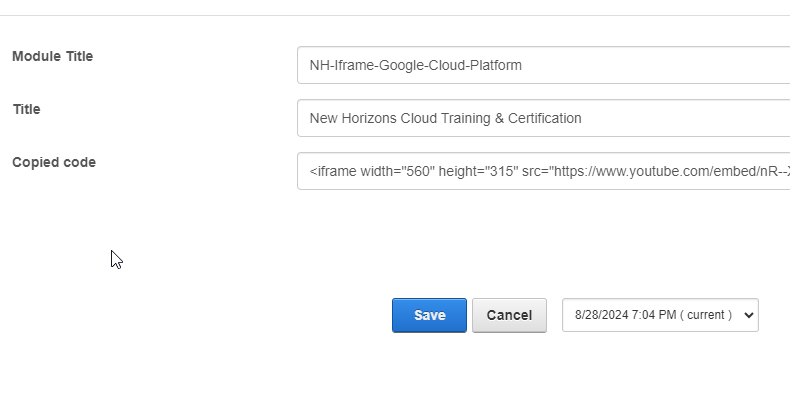Screen dimensions: 790x401
Task: Place cursor at '<iframe' tag start
Action: pos(311,171)
